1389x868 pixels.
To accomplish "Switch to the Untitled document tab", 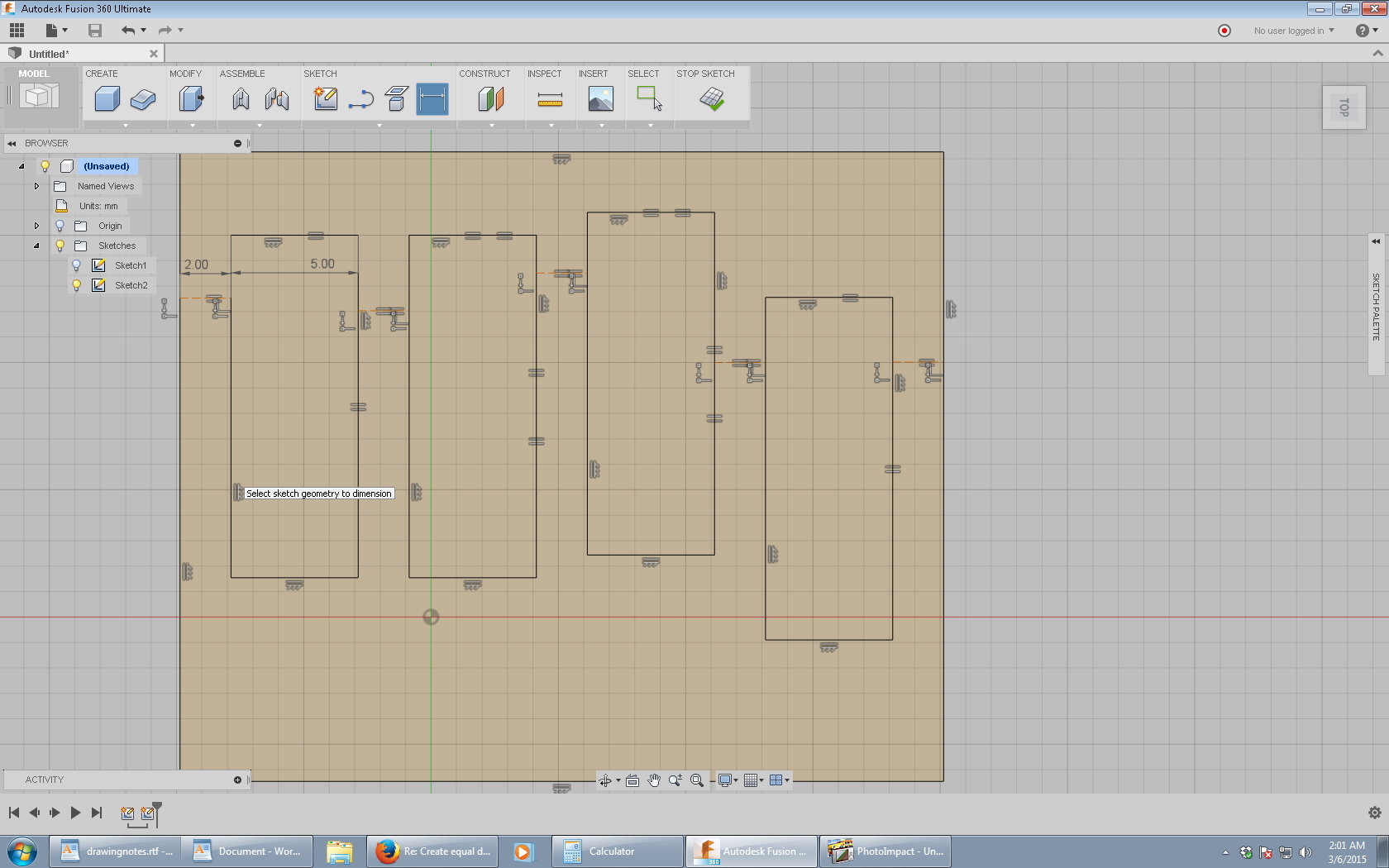I will pos(49,54).
